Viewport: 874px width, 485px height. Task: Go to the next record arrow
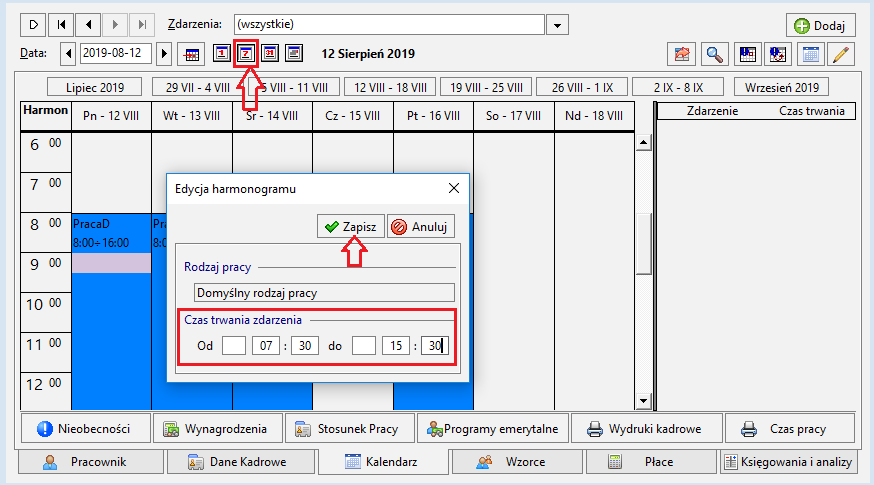coord(115,25)
